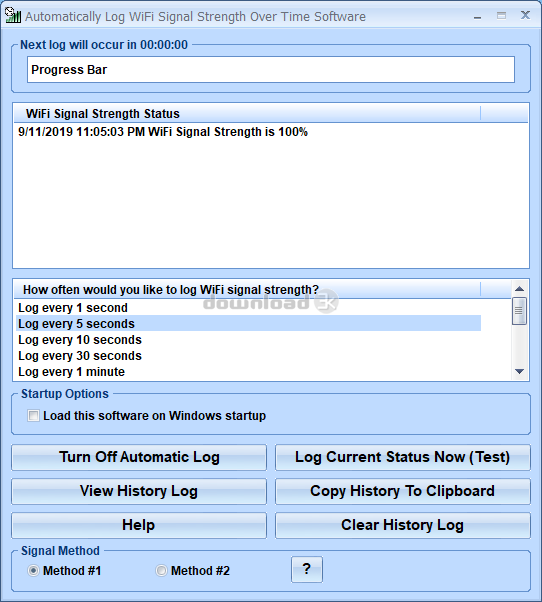Enable Load this software on Windows startup
The height and width of the screenshot is (602, 542).
(33, 415)
